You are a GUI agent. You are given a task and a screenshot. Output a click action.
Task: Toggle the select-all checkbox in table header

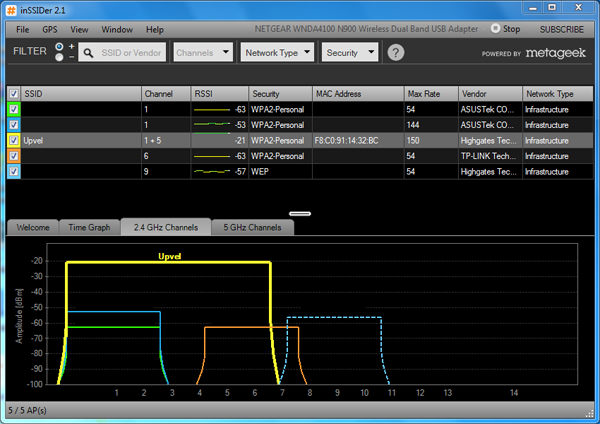click(x=13, y=93)
